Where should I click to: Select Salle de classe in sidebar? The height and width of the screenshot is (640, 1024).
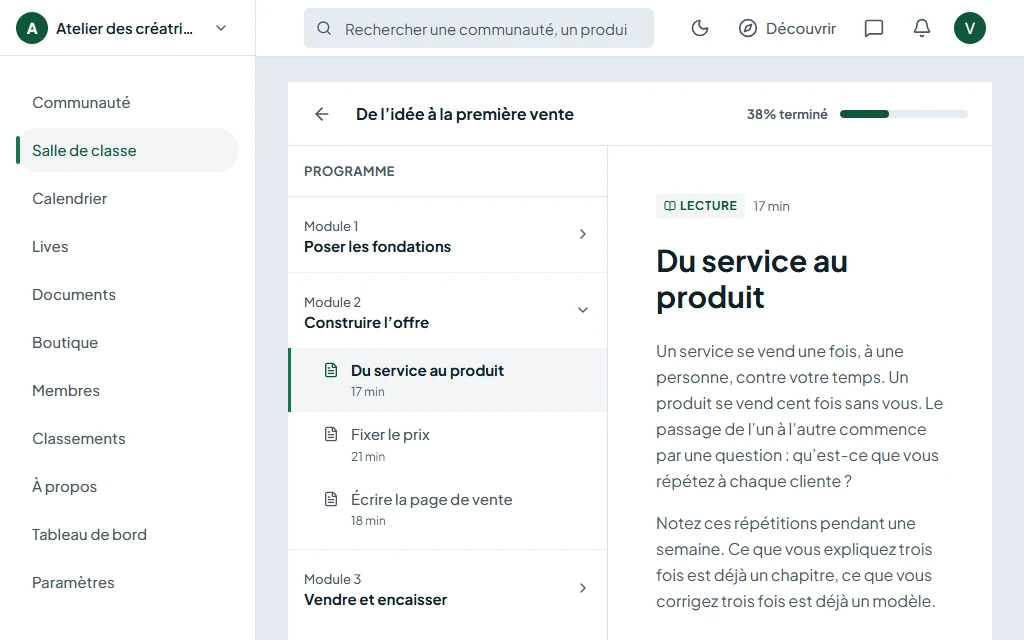[x=127, y=150]
